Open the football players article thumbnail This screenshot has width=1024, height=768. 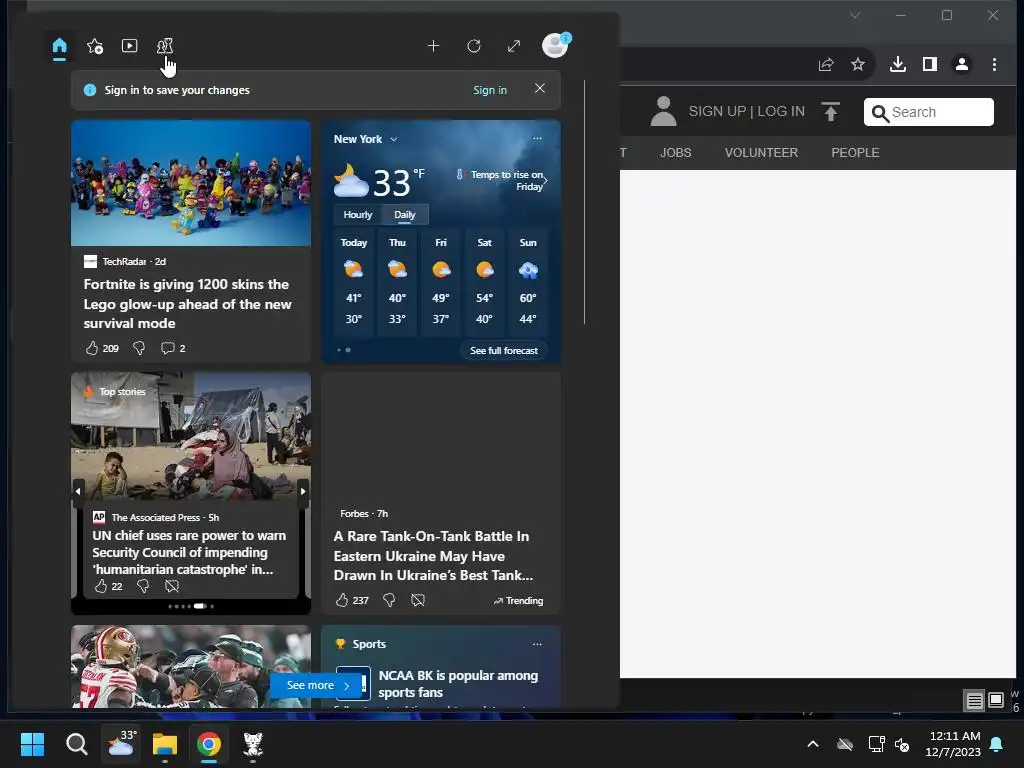(x=191, y=667)
